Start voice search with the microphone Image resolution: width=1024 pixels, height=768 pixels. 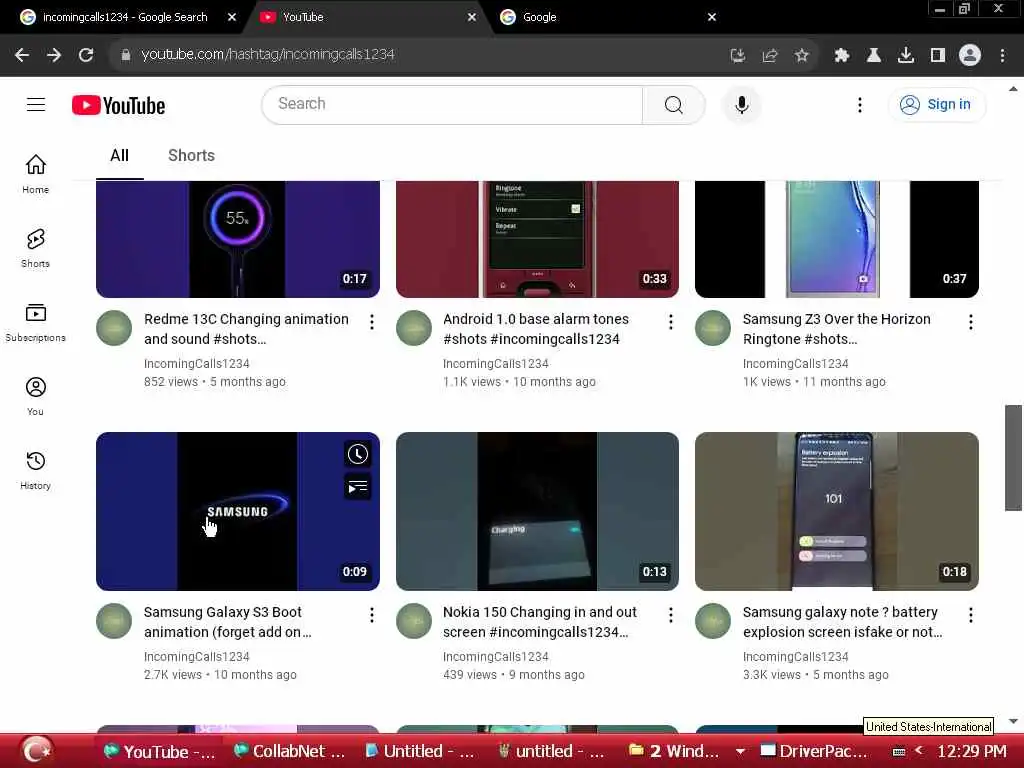pyautogui.click(x=742, y=104)
